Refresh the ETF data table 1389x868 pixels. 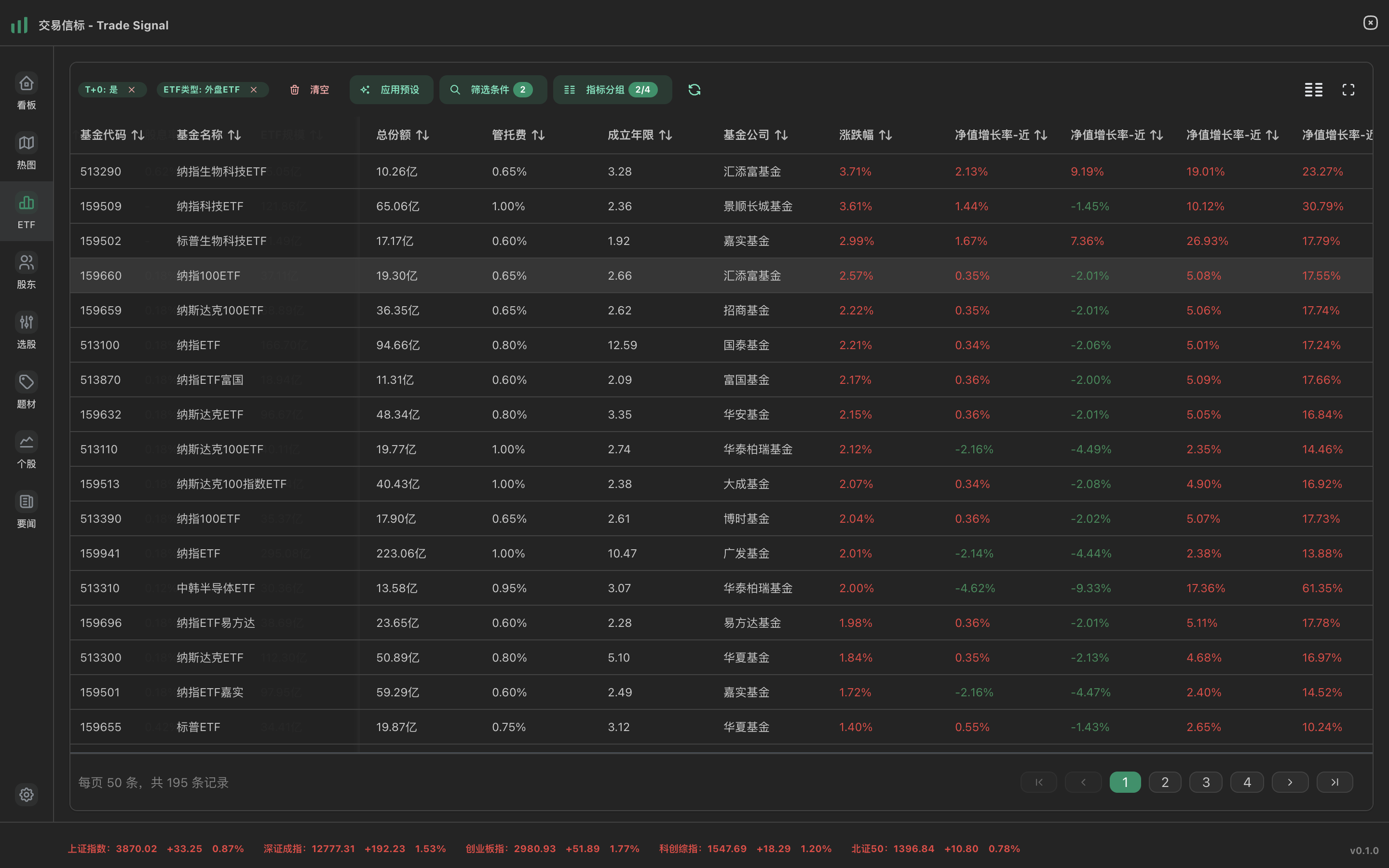pyautogui.click(x=694, y=90)
